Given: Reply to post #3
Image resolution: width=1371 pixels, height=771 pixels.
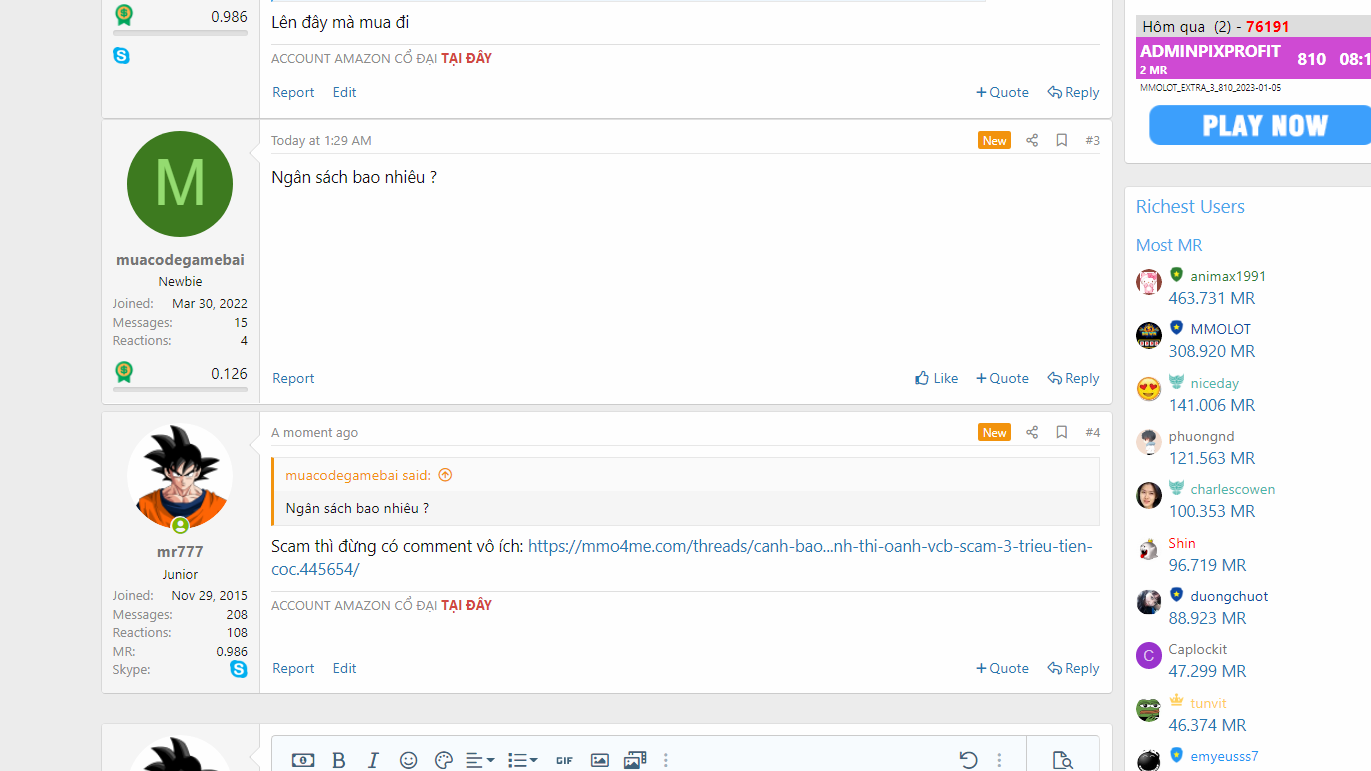Looking at the screenshot, I should click(x=1074, y=378).
